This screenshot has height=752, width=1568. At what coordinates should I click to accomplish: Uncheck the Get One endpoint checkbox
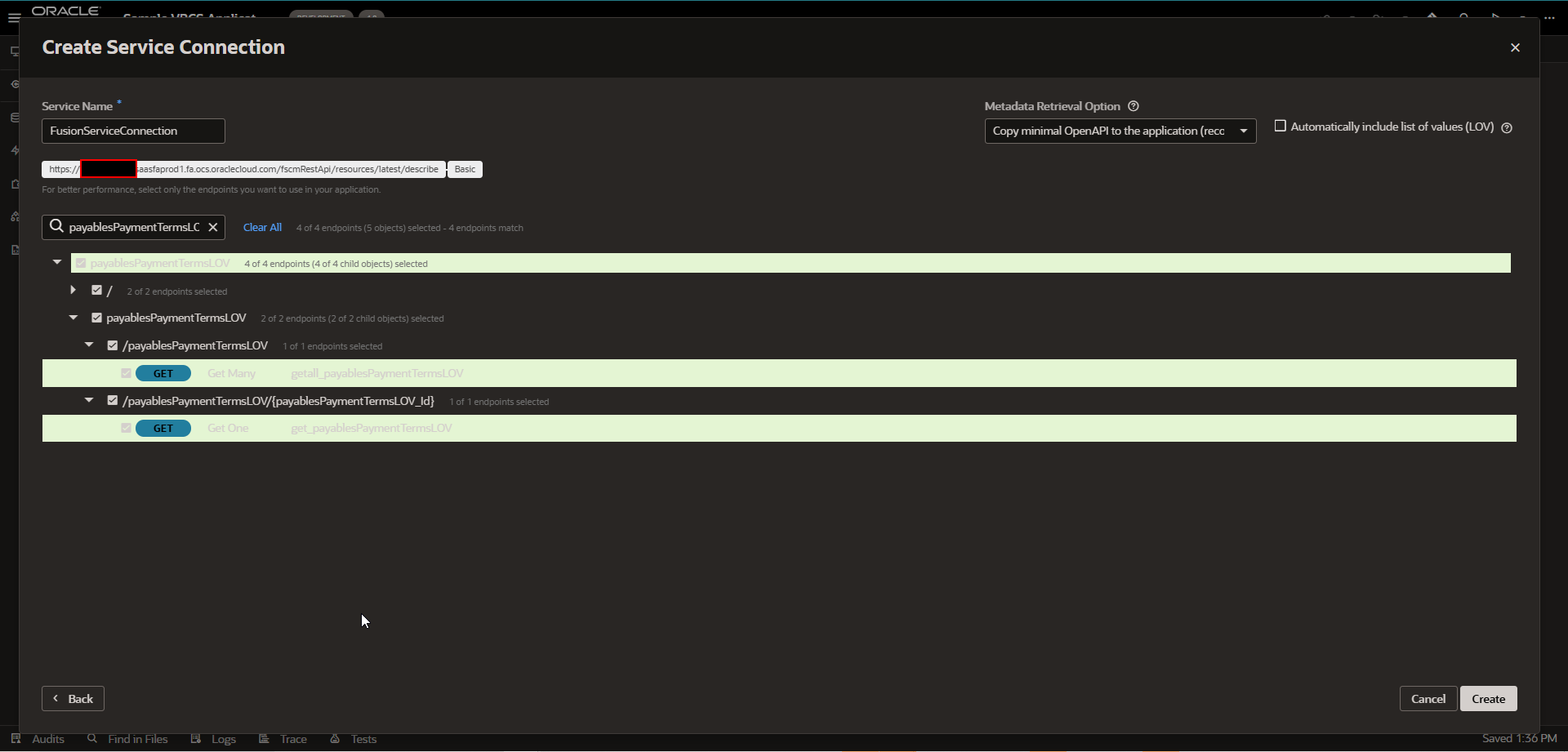pyautogui.click(x=126, y=428)
